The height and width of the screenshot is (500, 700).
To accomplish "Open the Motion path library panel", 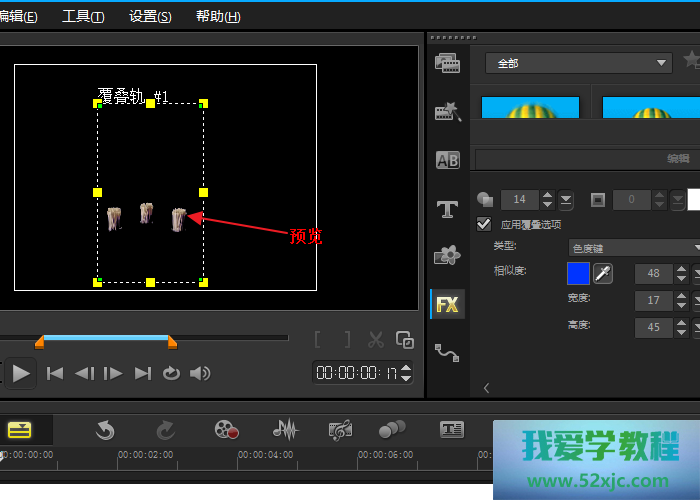I will coord(447,352).
